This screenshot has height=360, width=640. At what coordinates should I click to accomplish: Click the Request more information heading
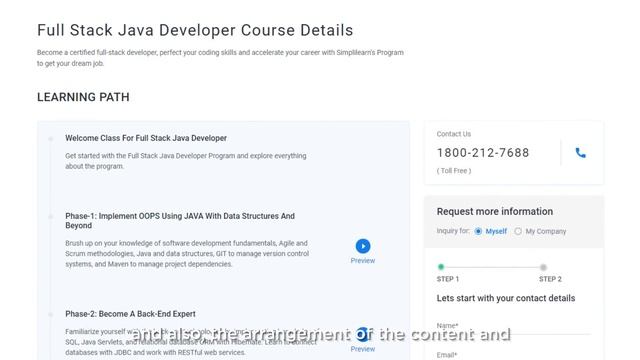pyautogui.click(x=495, y=211)
